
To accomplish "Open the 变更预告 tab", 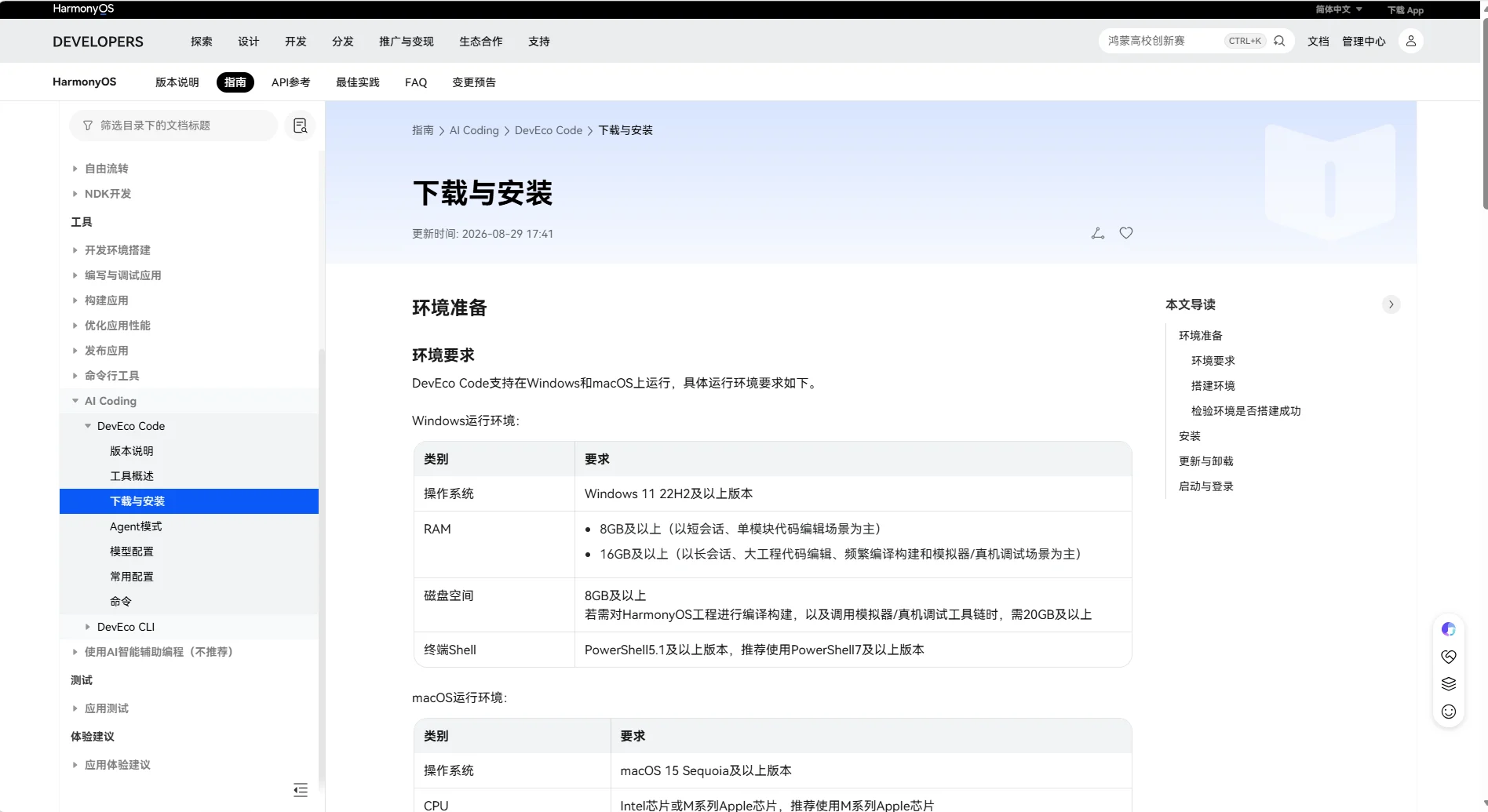I will pos(474,82).
